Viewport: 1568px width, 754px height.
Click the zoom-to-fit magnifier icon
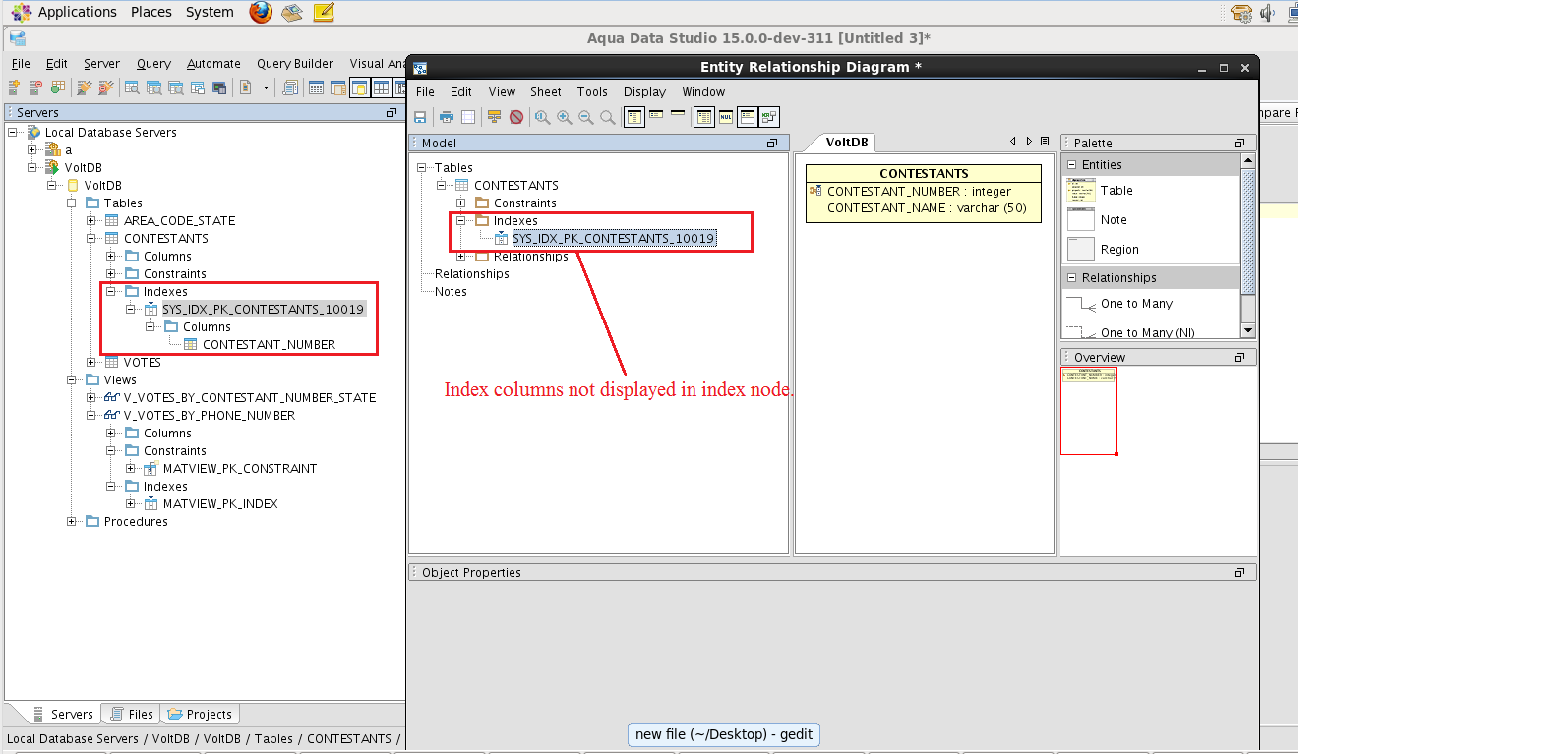click(542, 117)
